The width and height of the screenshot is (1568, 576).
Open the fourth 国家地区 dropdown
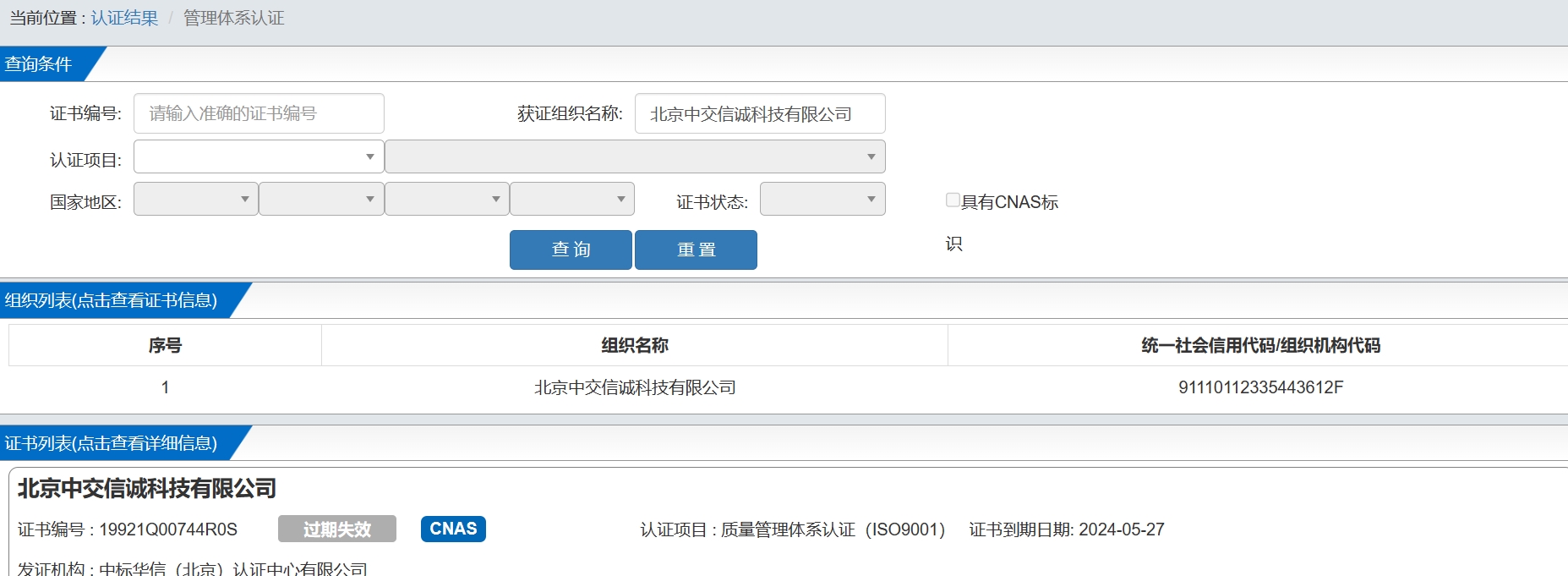pyautogui.click(x=572, y=199)
